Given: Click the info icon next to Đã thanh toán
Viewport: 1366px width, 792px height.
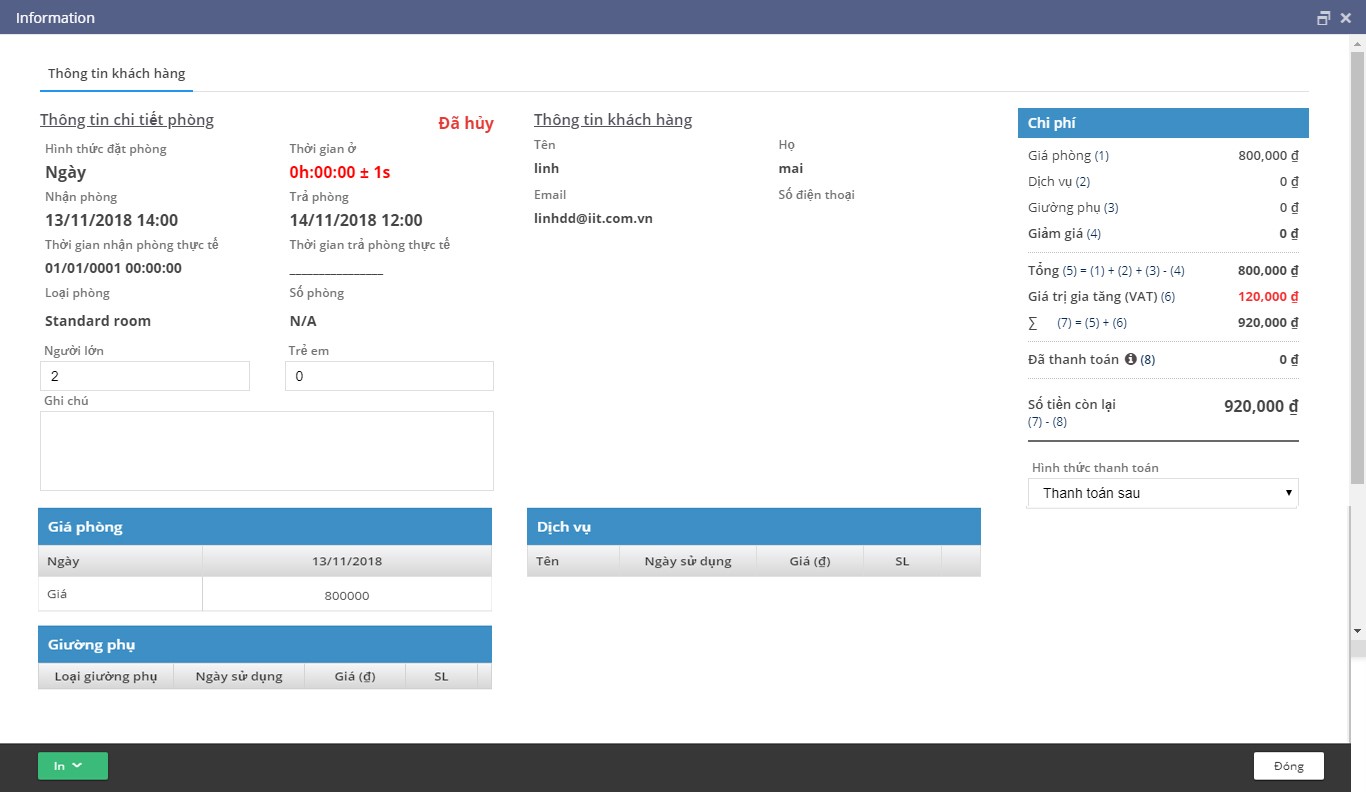Looking at the screenshot, I should 1133,359.
